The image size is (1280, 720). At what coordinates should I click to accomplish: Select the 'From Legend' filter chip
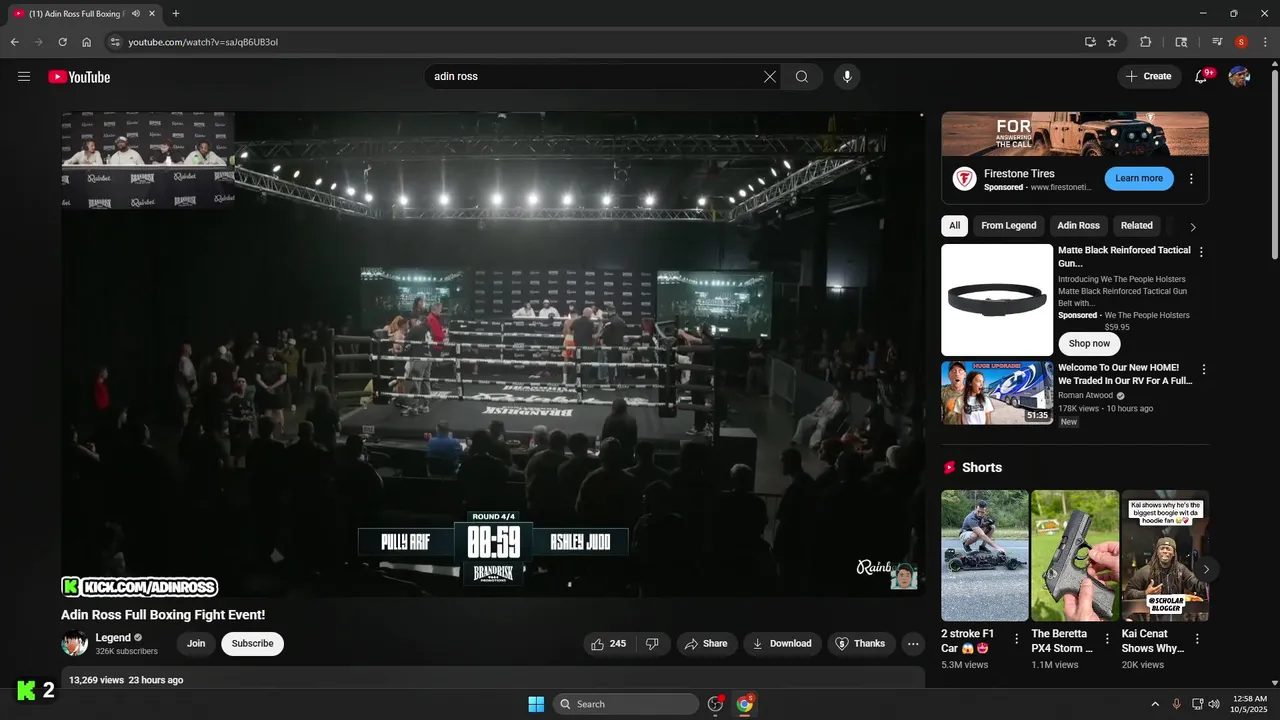[1008, 226]
